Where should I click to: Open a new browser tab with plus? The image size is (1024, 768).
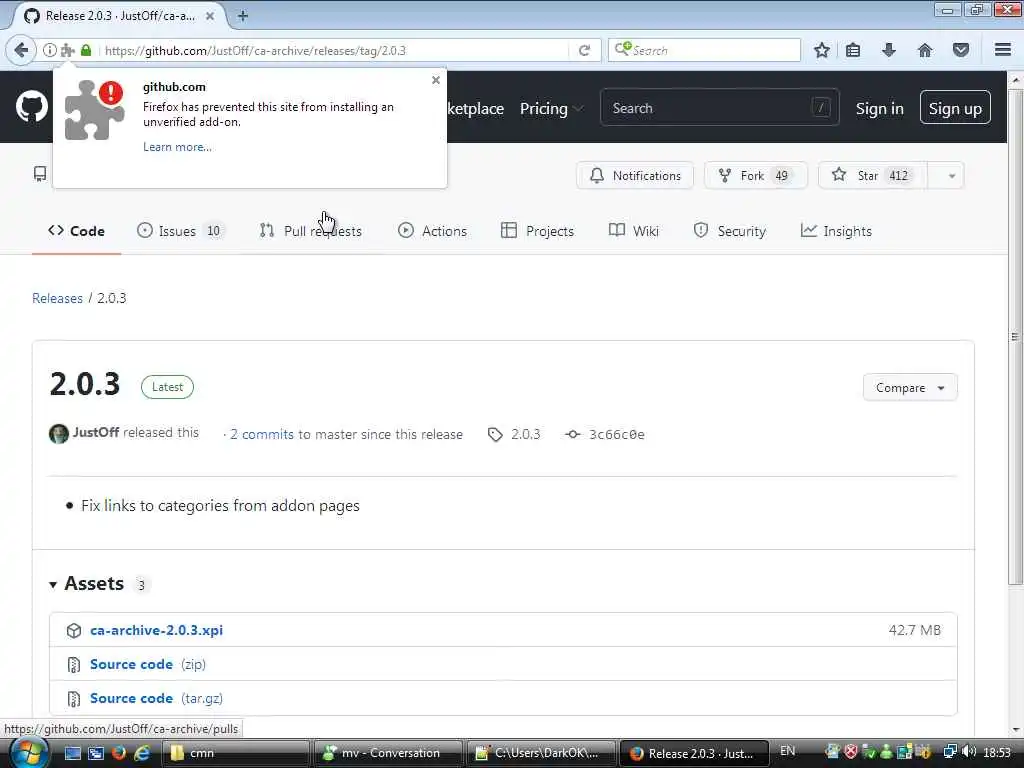point(242,16)
